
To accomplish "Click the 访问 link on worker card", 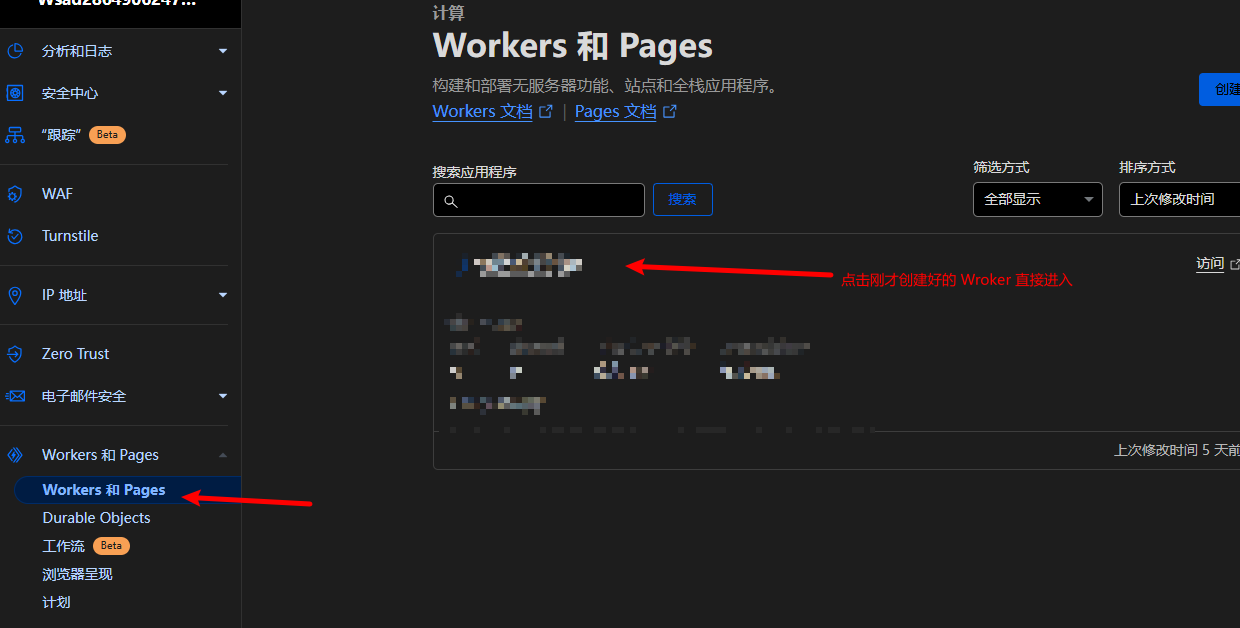I will coord(1210,264).
